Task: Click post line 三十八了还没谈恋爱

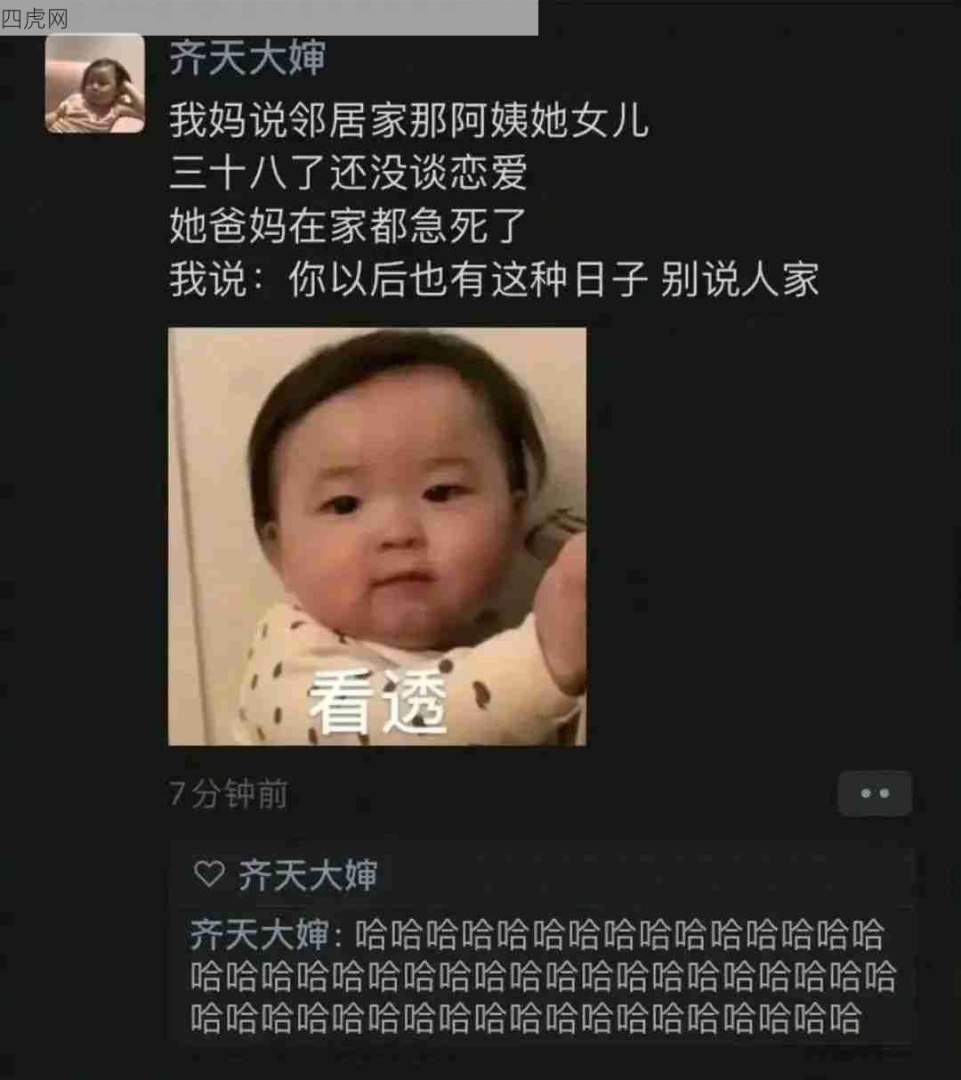Action: (x=349, y=172)
